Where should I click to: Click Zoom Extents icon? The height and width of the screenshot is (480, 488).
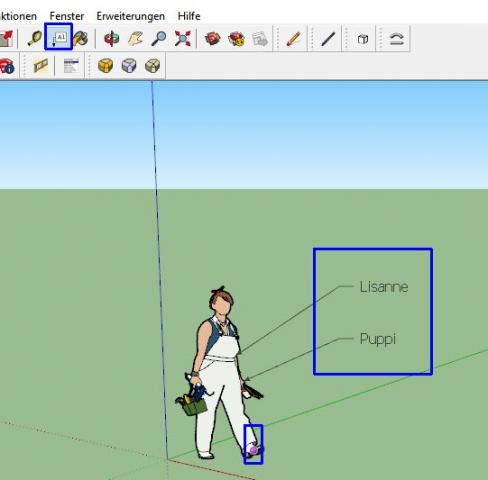click(183, 39)
